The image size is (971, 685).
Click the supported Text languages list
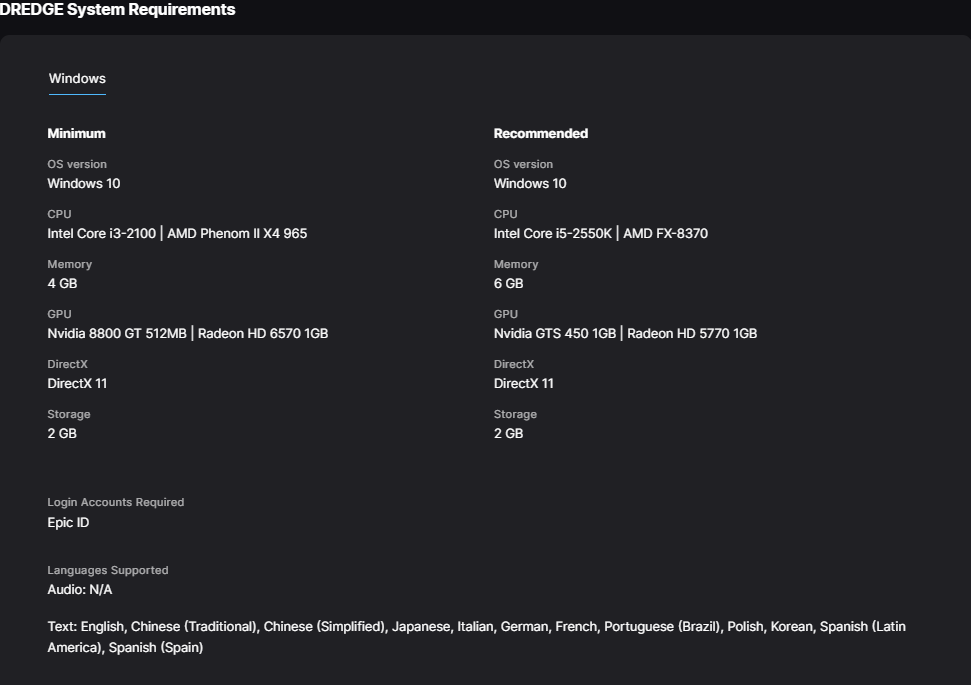click(476, 637)
